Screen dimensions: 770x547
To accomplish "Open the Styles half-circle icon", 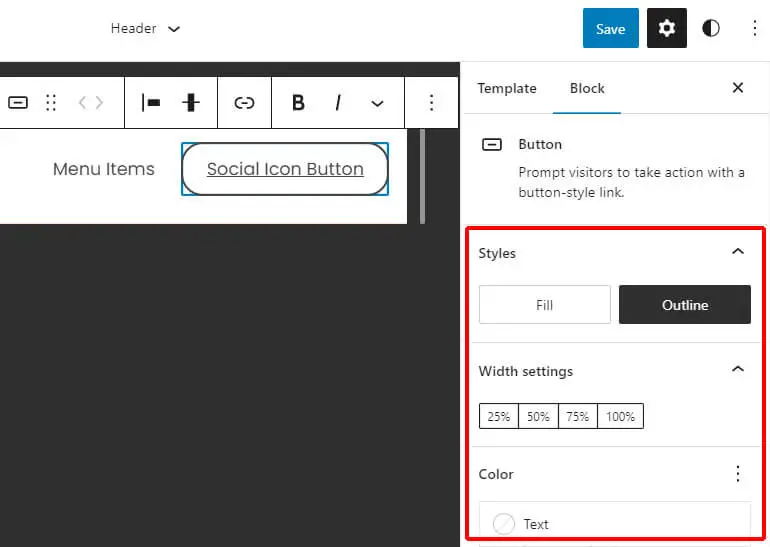I will tap(711, 28).
